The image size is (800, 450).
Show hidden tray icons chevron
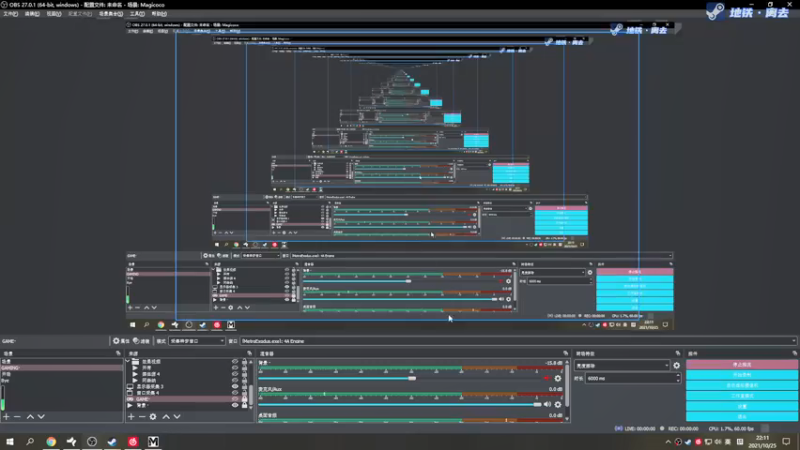(x=668, y=442)
